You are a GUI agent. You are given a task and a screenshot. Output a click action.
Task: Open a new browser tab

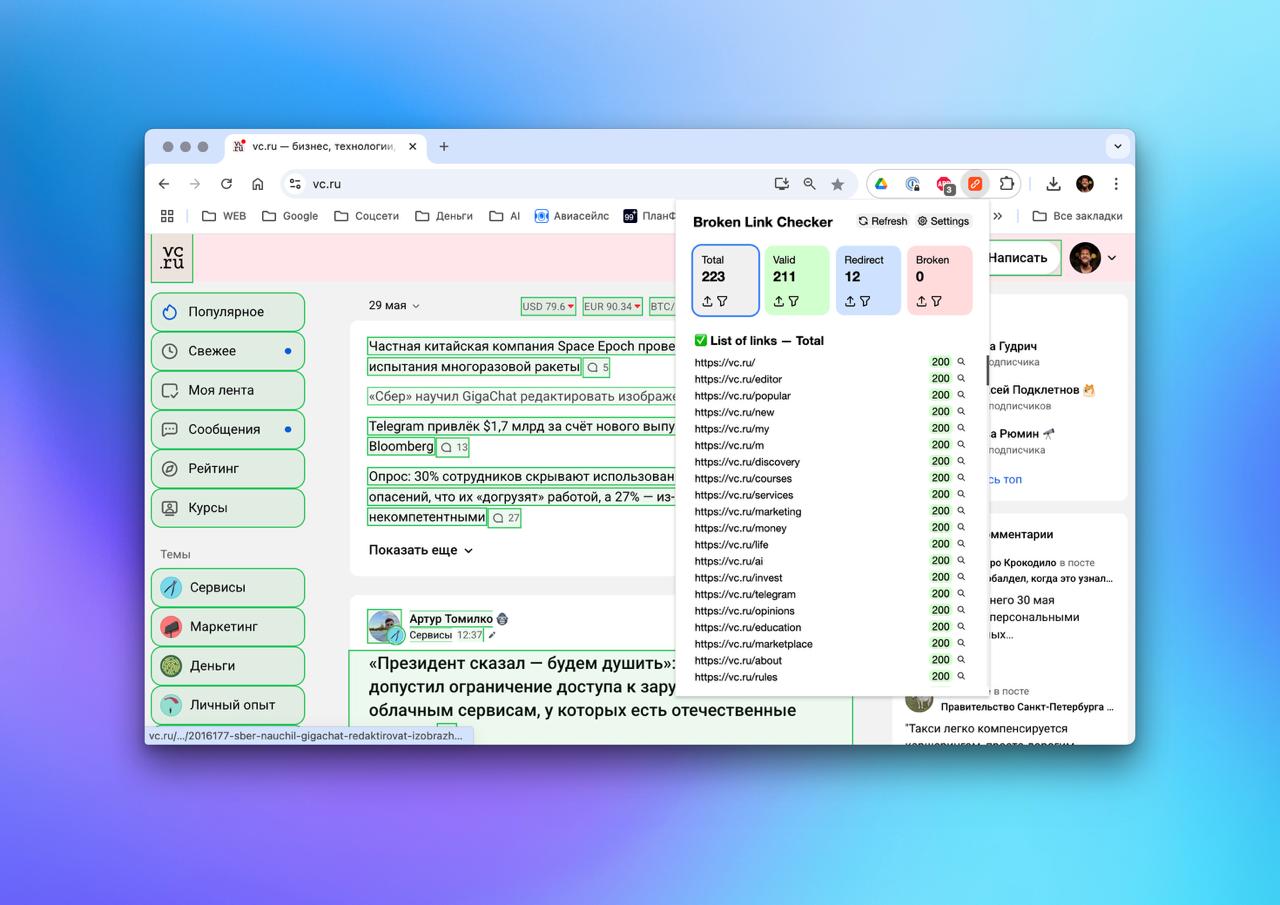point(444,146)
